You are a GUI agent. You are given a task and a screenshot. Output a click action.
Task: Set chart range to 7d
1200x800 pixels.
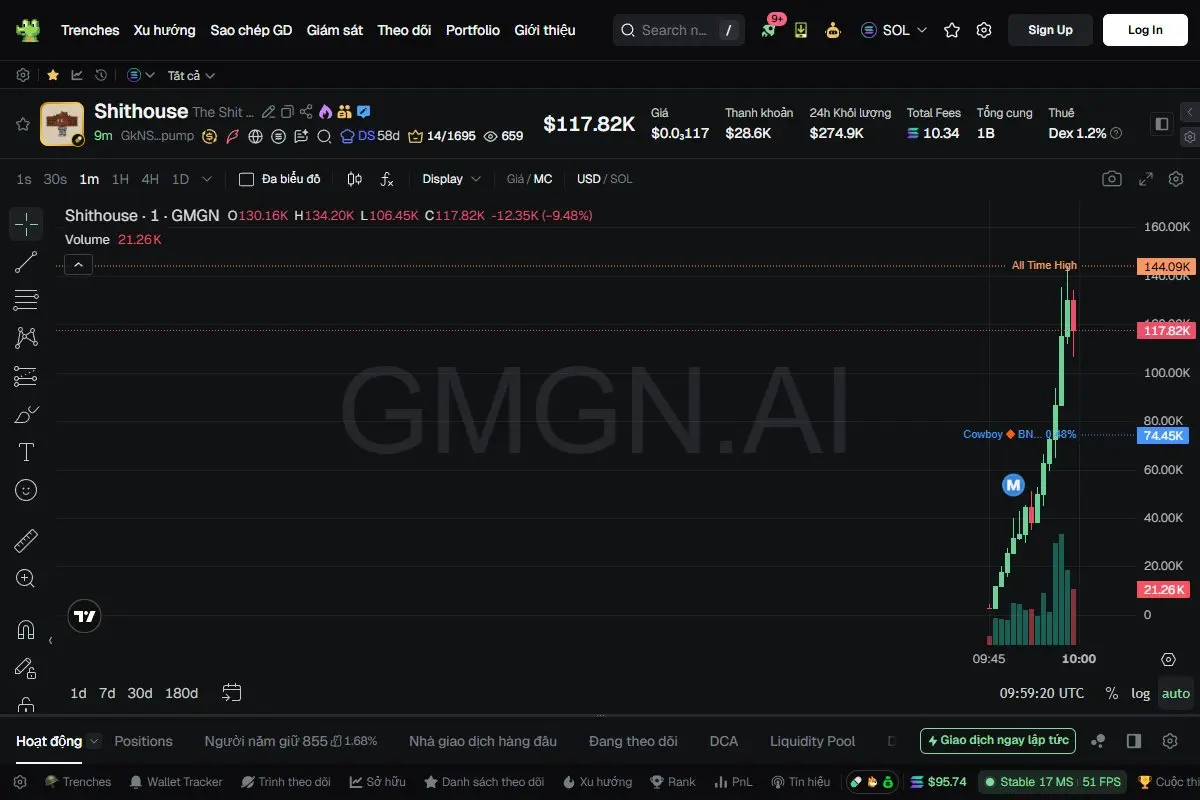[107, 693]
